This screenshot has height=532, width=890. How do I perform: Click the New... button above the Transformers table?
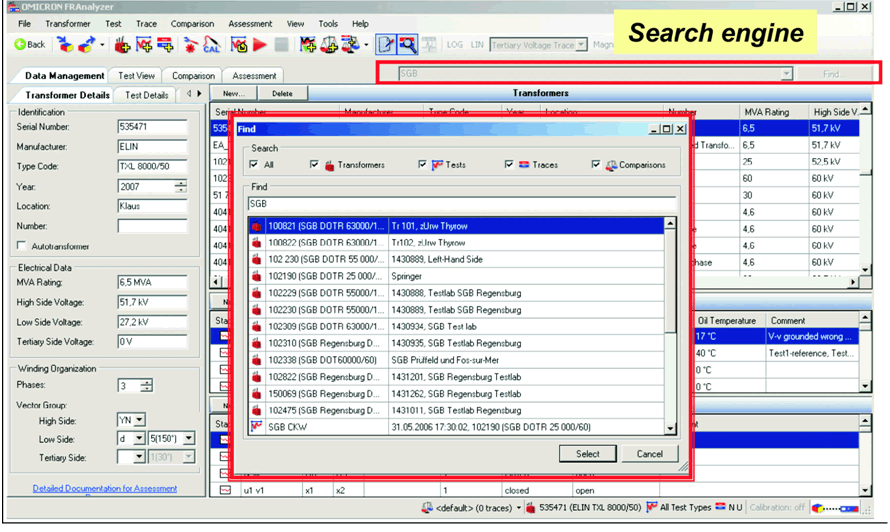(233, 93)
